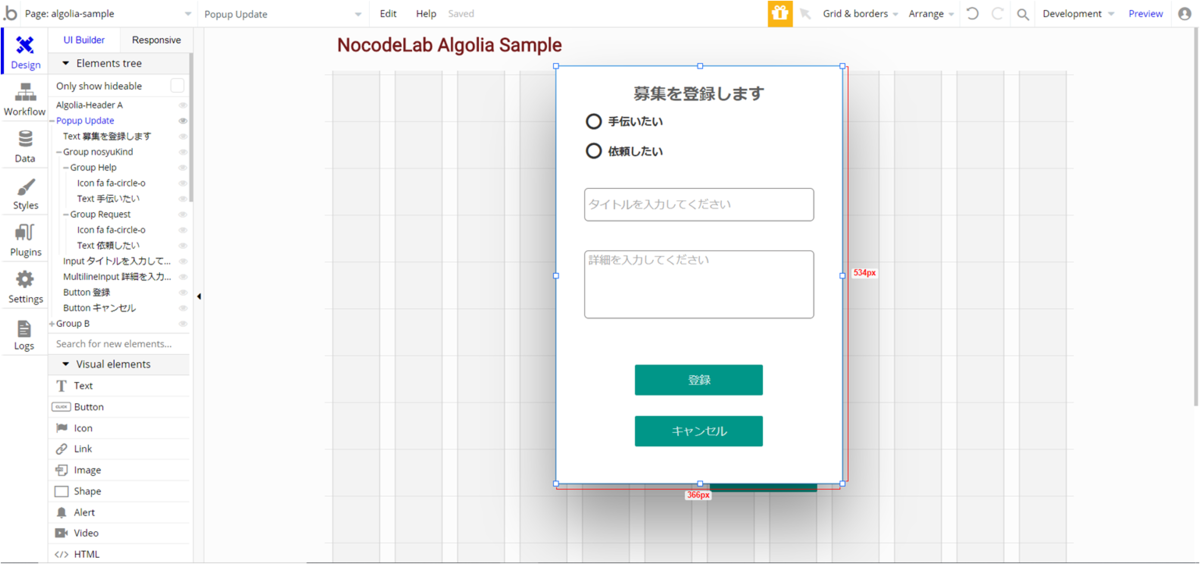Select the Icon visual element
The image size is (1200, 564).
(118, 428)
